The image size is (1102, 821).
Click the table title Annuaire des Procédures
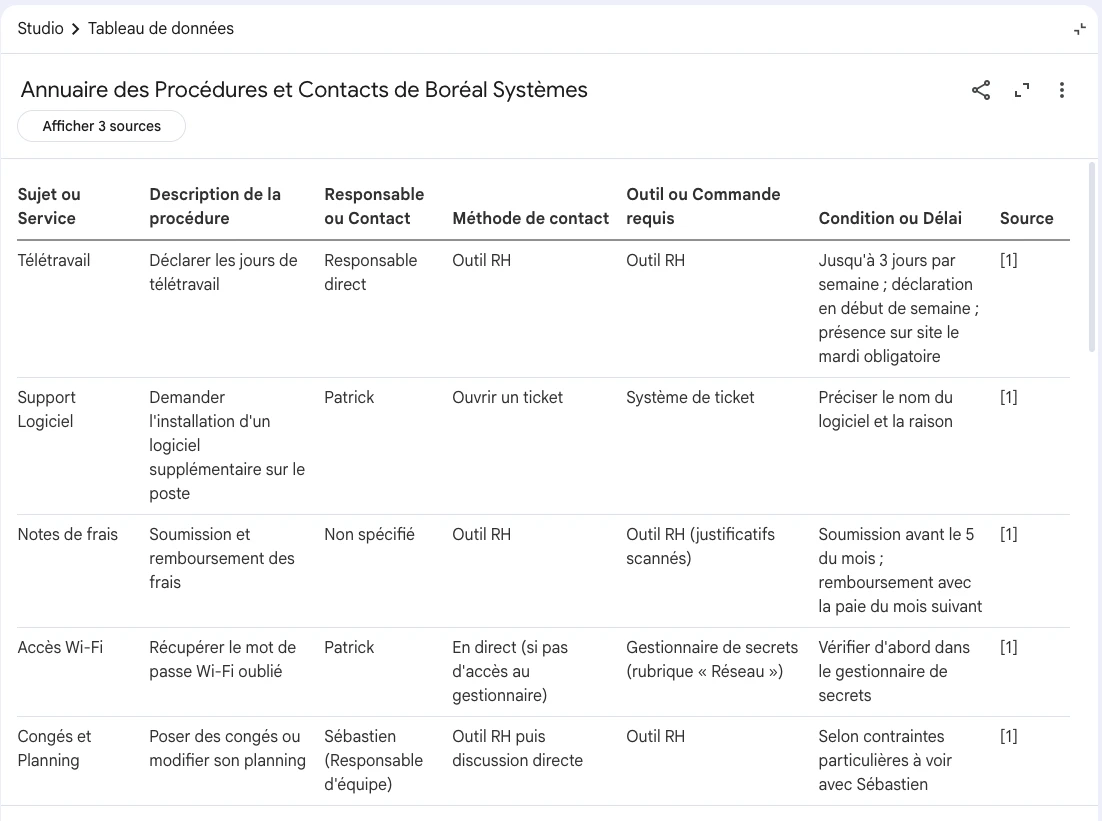(304, 90)
